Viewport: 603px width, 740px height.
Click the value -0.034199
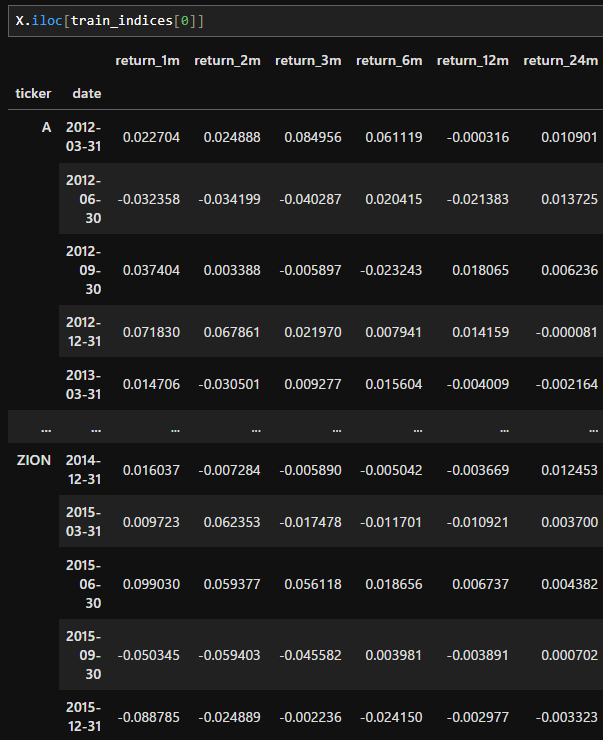(x=229, y=199)
